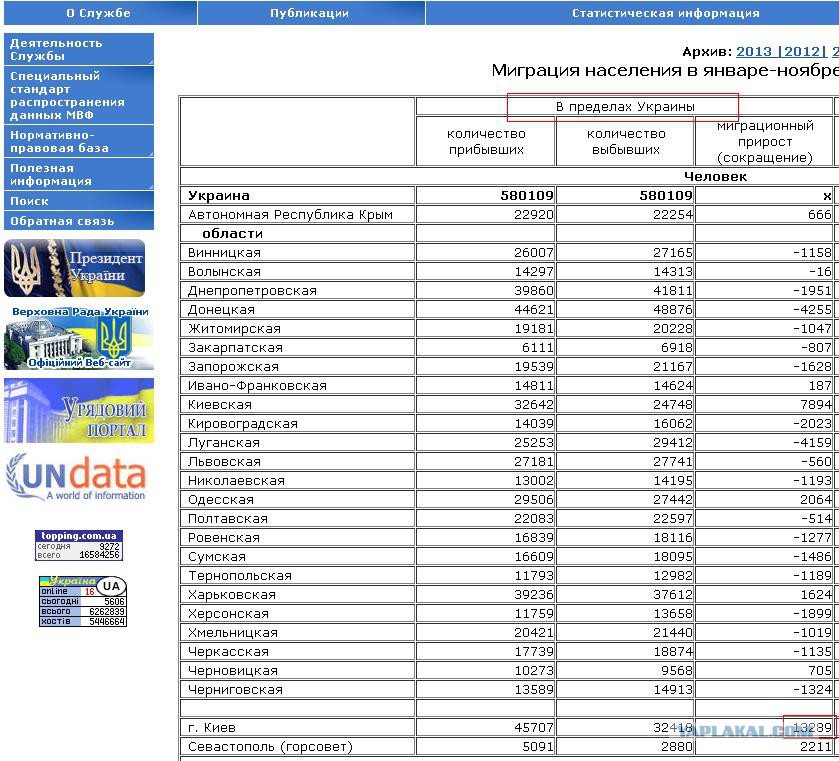Viewport: 839px width, 761px height.
Task: Open the 2012 archive link
Action: point(802,51)
